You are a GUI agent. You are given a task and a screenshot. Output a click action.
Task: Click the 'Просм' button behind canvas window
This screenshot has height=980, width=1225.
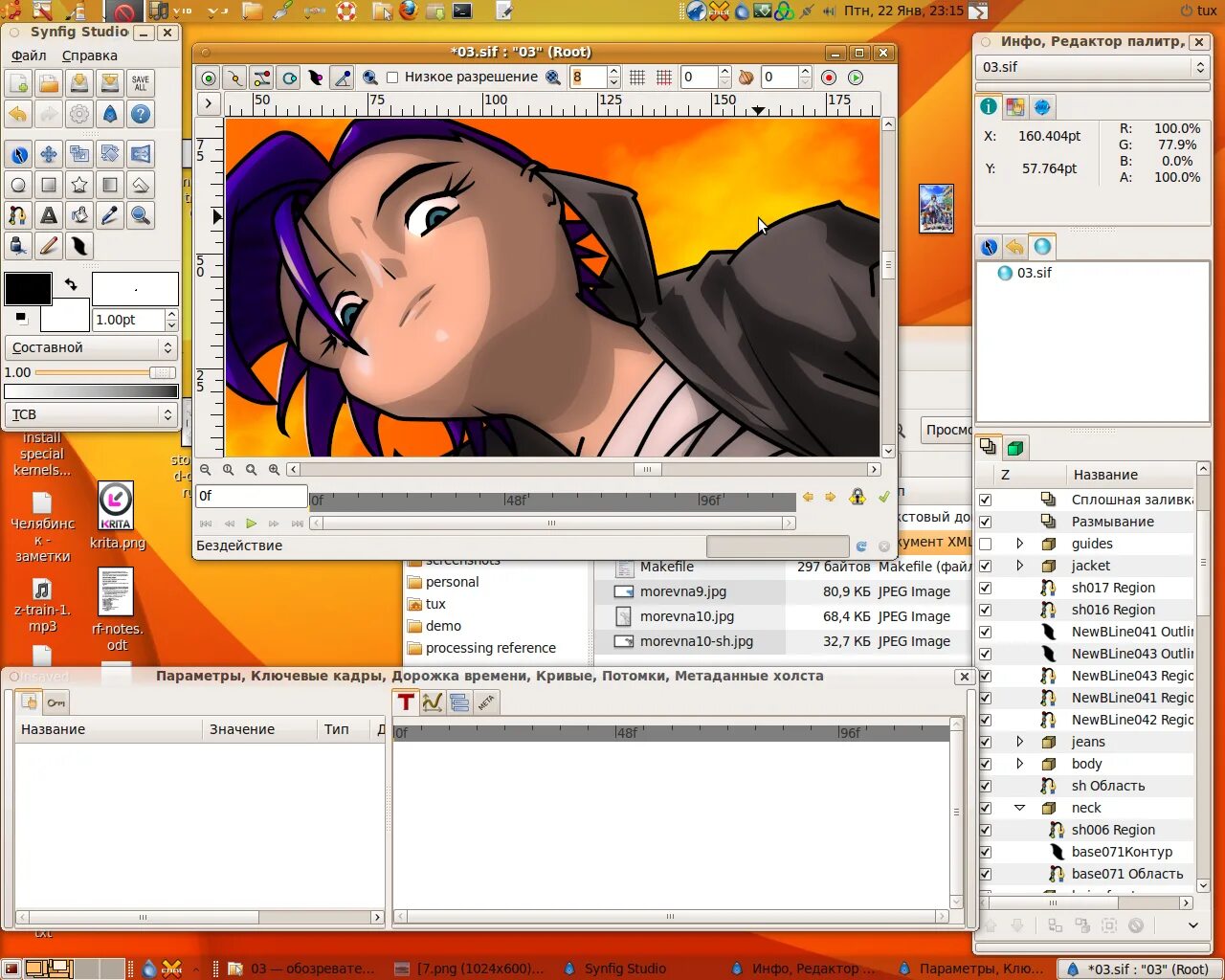pyautogui.click(x=947, y=430)
